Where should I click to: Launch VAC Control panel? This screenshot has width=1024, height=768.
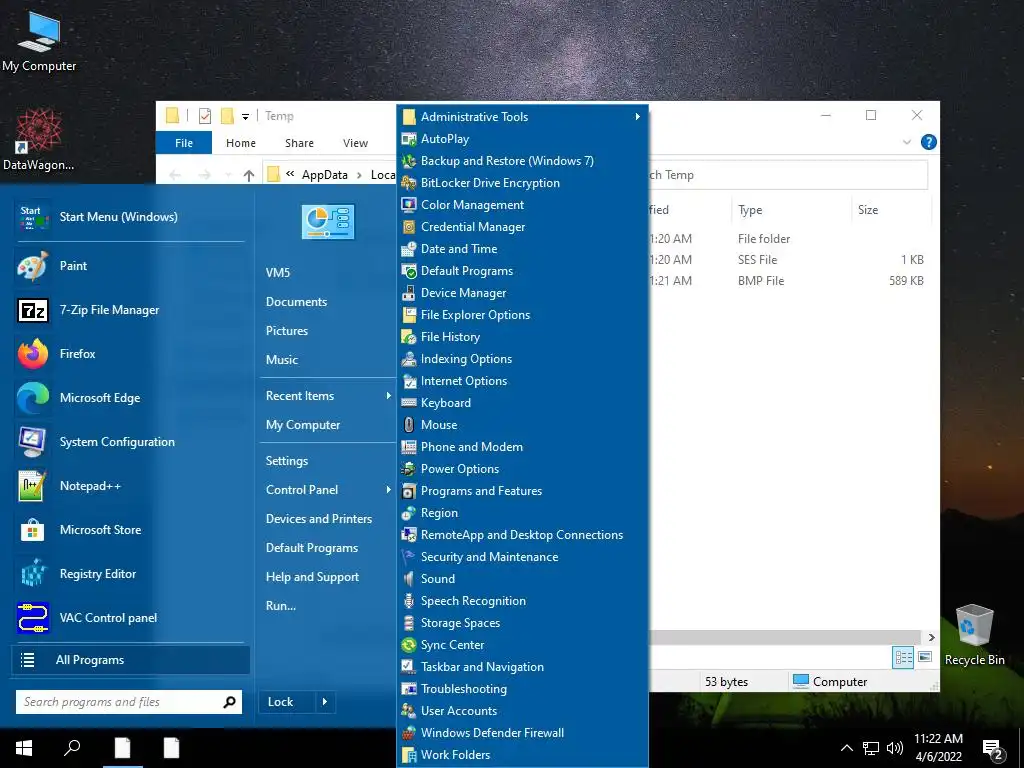[x=129, y=618]
